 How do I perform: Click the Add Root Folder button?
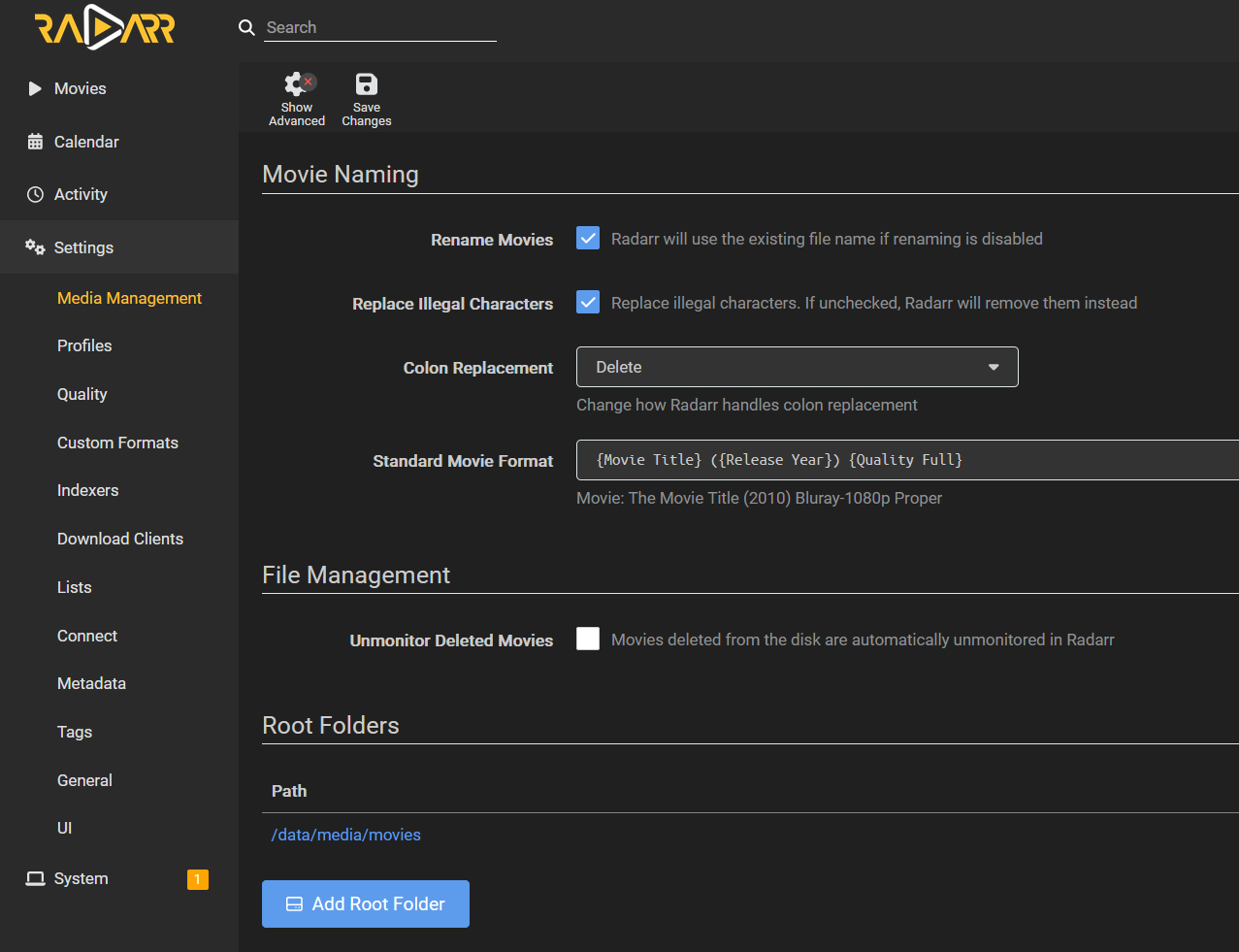click(366, 903)
